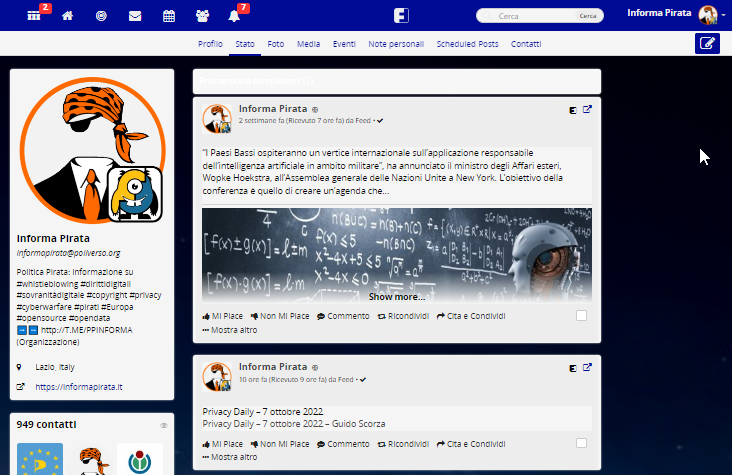Click the large Informa Pirata profile picture
The height and width of the screenshot is (475, 732).
(92, 150)
